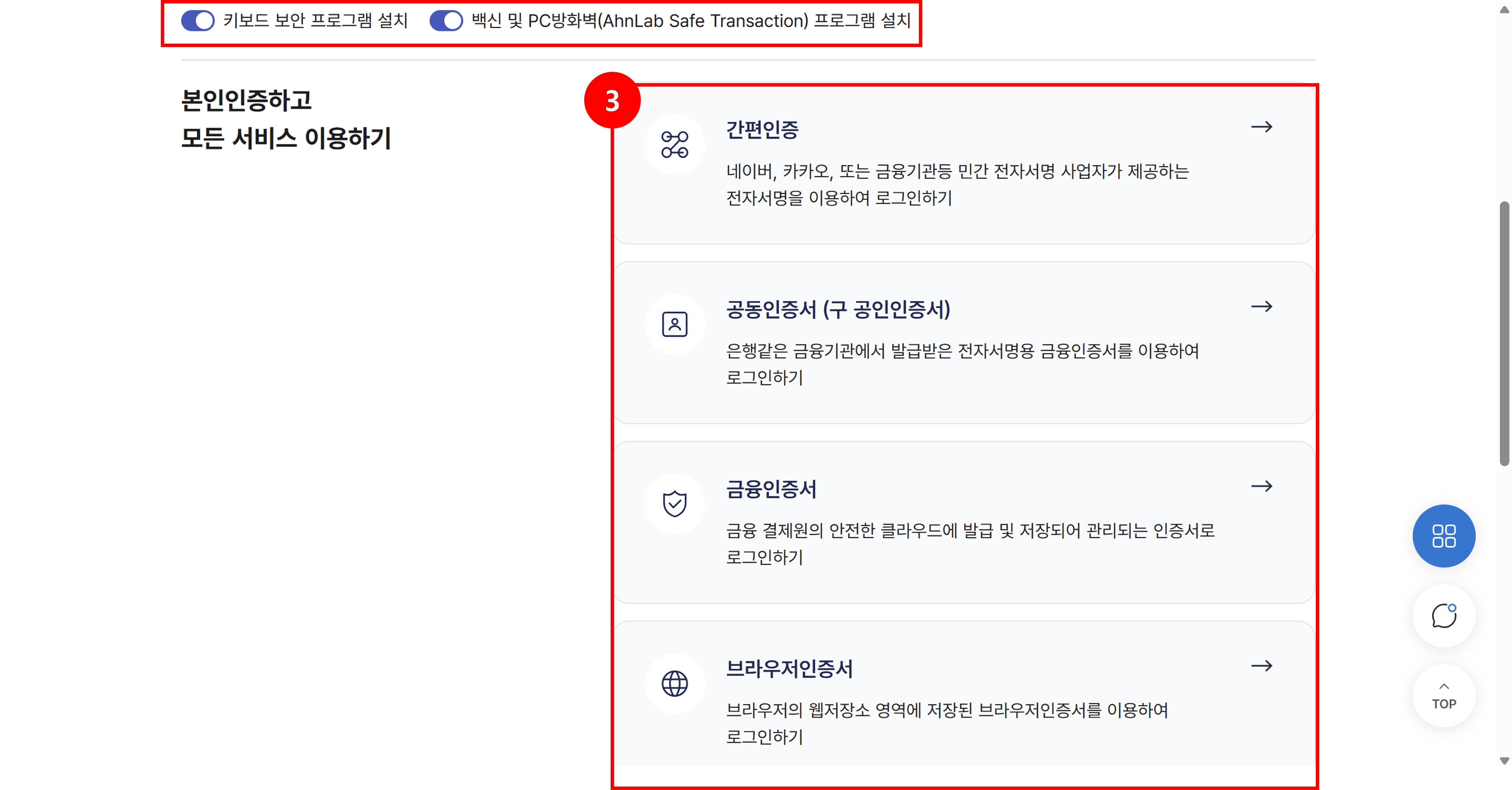This screenshot has height=790, width=1512.
Task: Toggle 백신 및 PC방화벽 프로그램 설치 switch
Action: (x=446, y=21)
